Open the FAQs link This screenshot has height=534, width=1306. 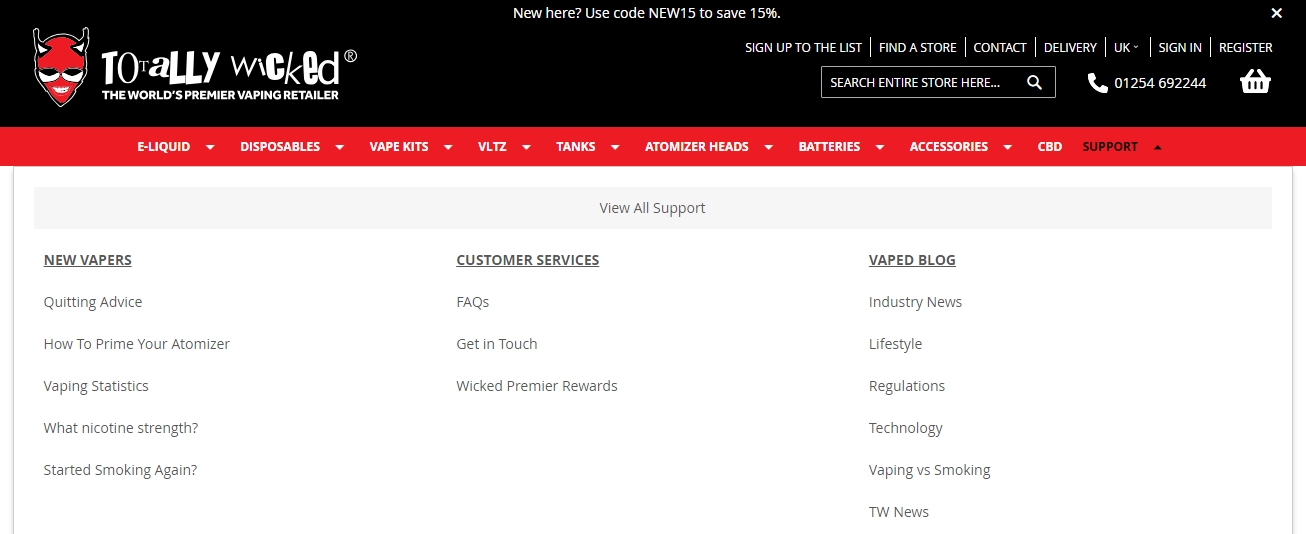coord(473,302)
